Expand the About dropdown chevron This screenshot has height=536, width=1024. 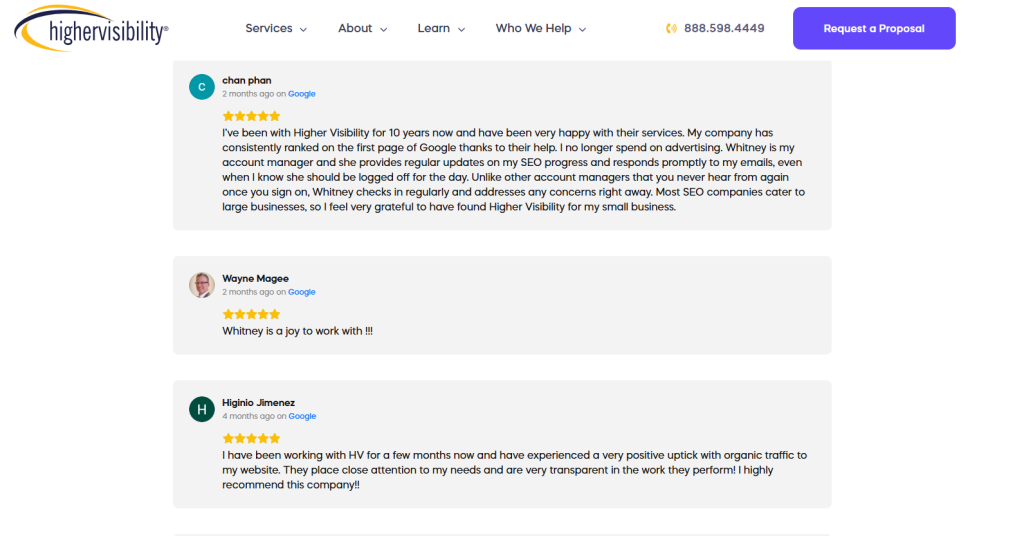coord(383,30)
